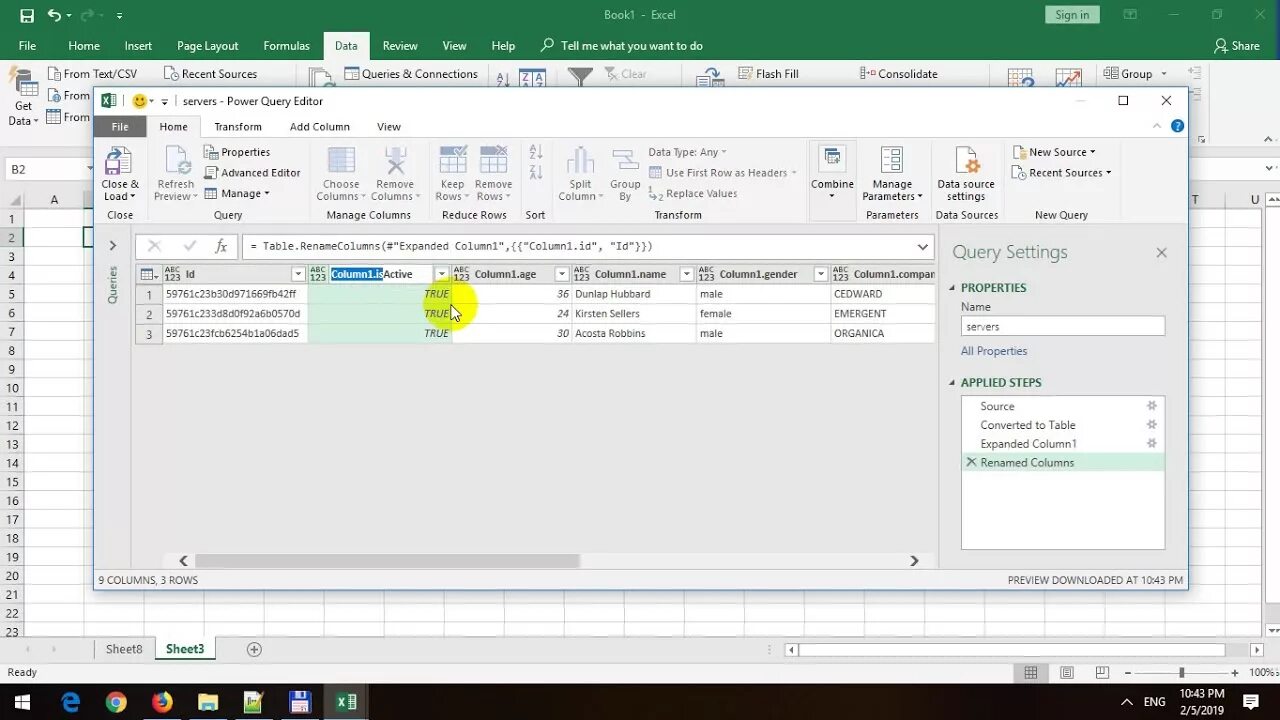Image resolution: width=1280 pixels, height=720 pixels.
Task: Switch to the Sheet8 sheet tab
Action: (x=124, y=649)
